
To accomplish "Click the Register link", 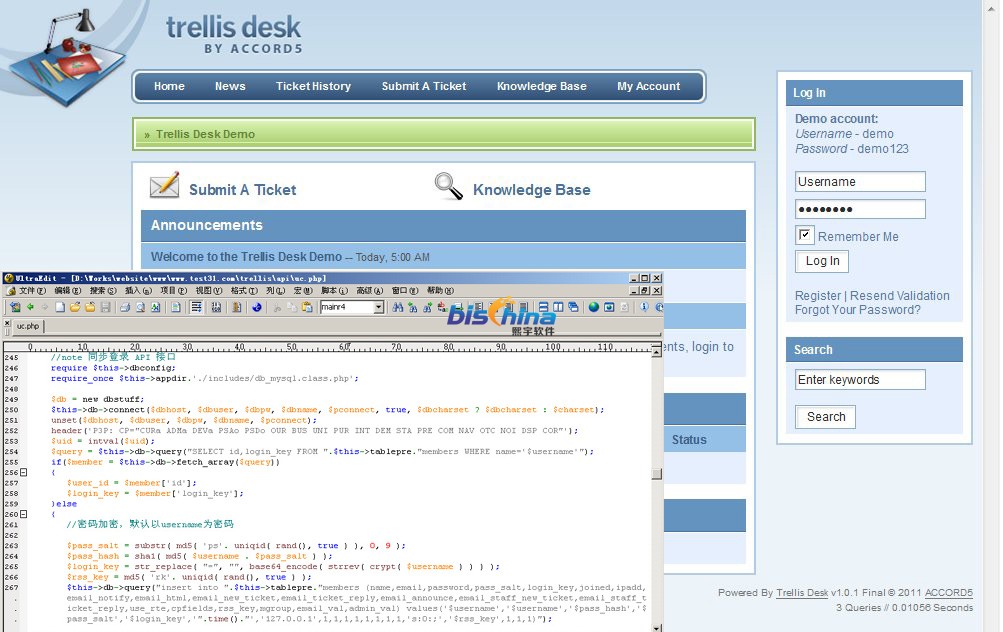I will pyautogui.click(x=817, y=296).
